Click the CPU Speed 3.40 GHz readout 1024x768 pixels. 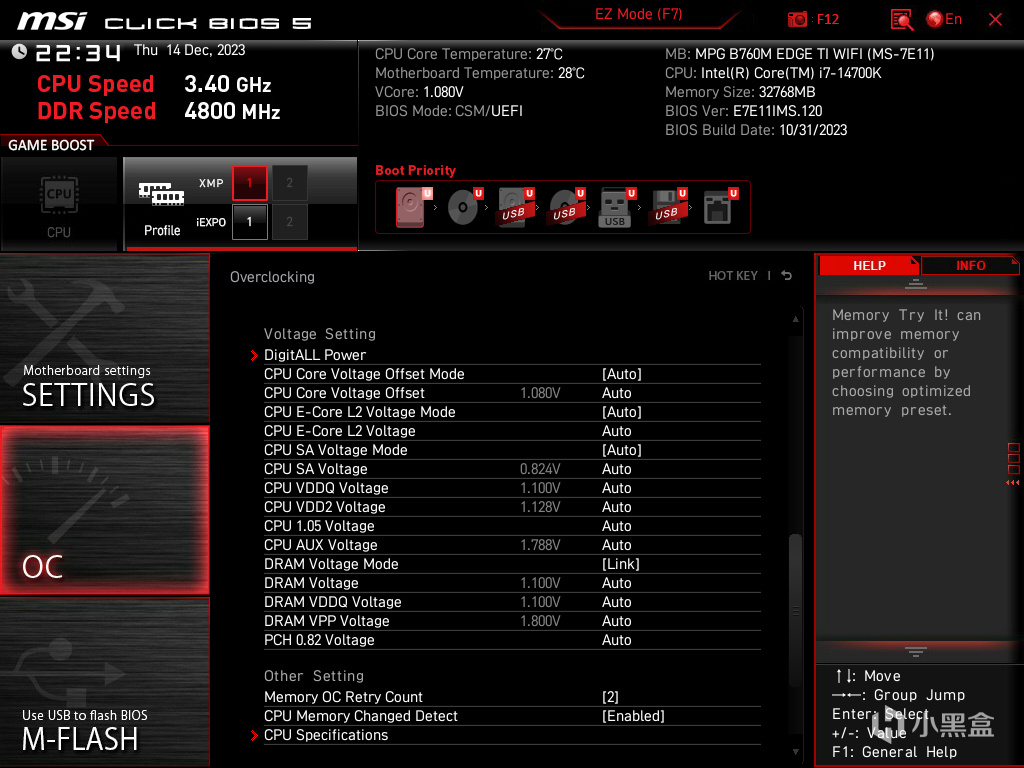pos(154,84)
